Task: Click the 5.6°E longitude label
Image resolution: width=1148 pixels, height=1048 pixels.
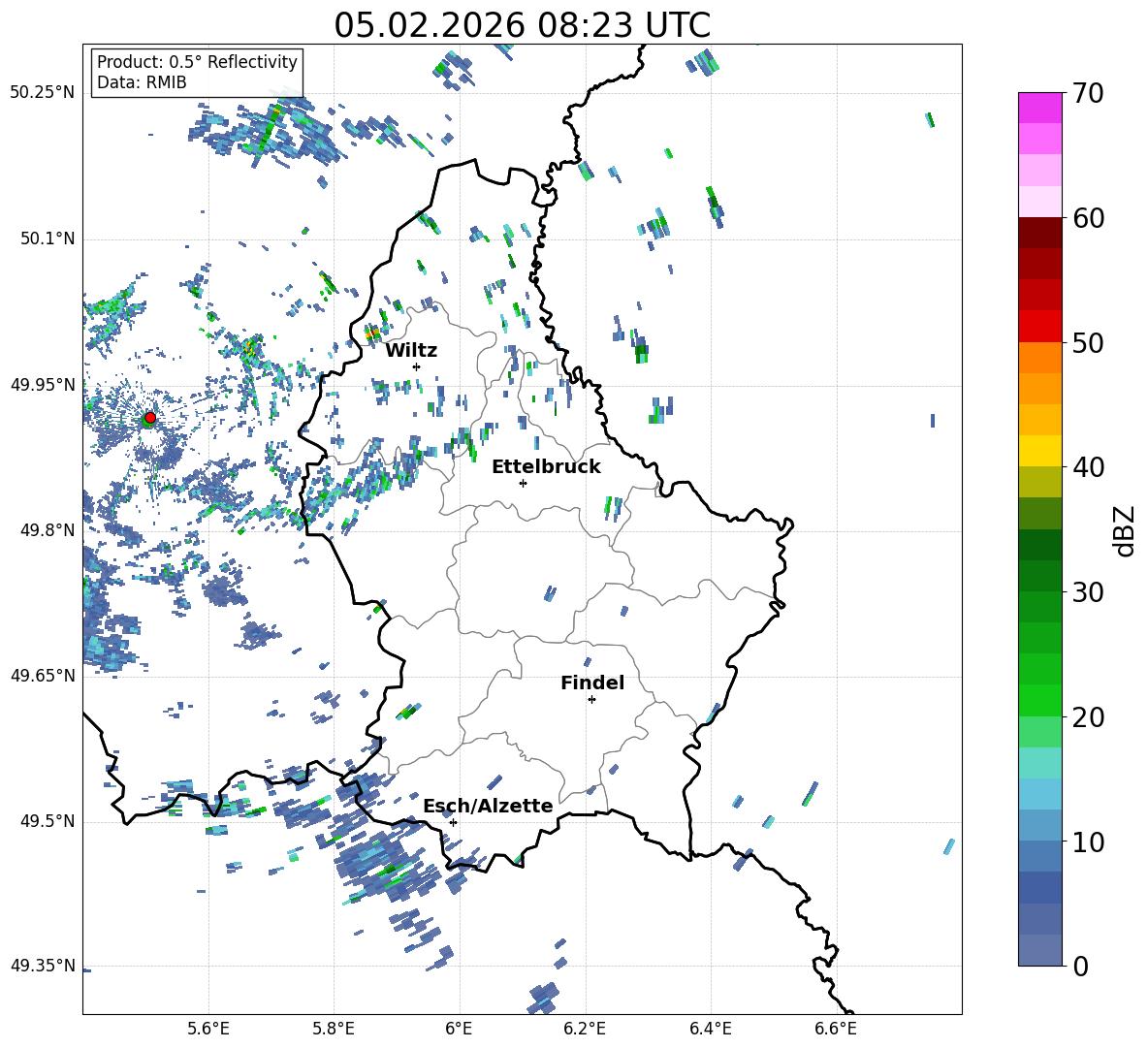Action: coord(208,1029)
